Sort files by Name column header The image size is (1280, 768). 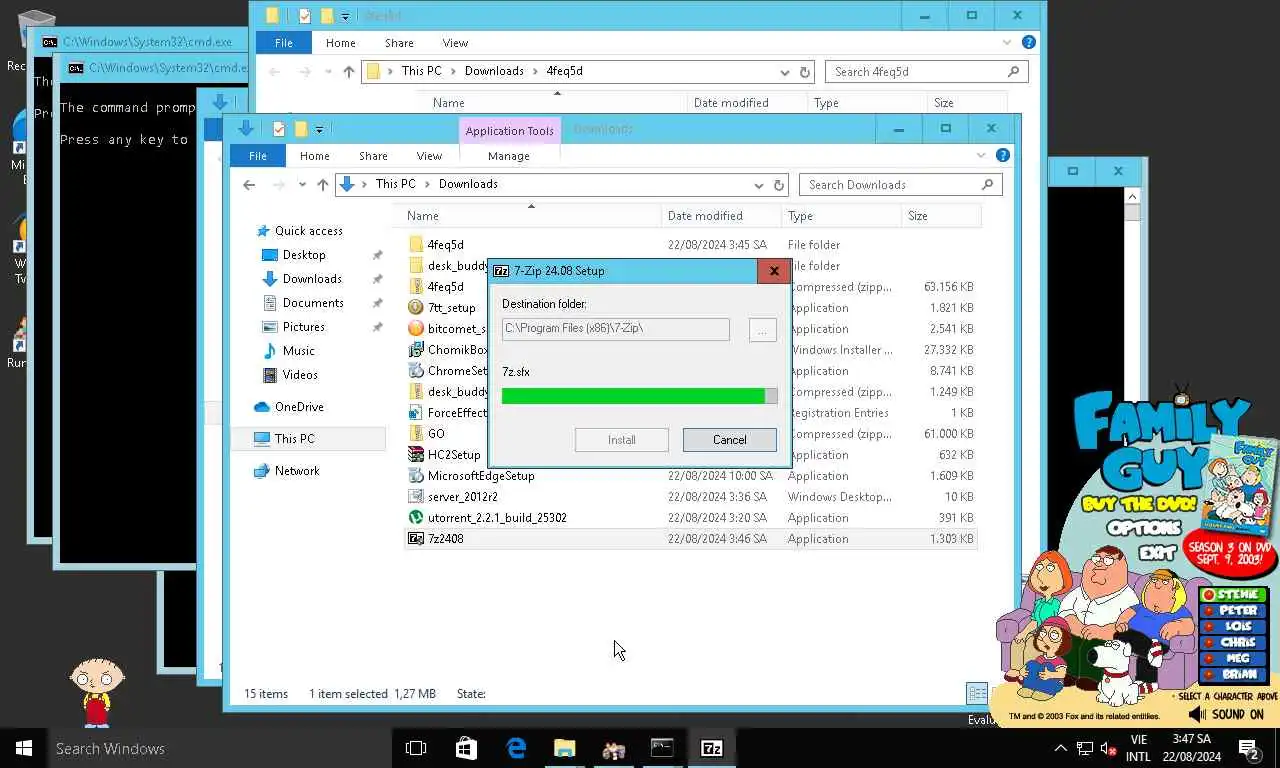[531, 216]
